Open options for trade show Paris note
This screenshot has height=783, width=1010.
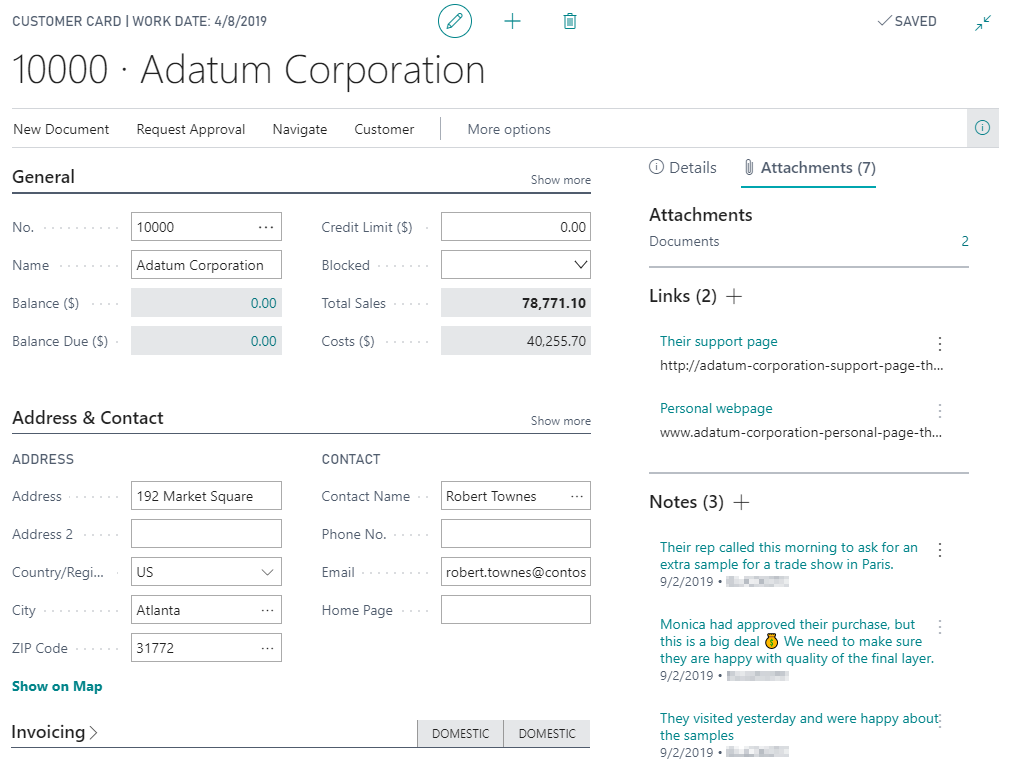(x=940, y=550)
